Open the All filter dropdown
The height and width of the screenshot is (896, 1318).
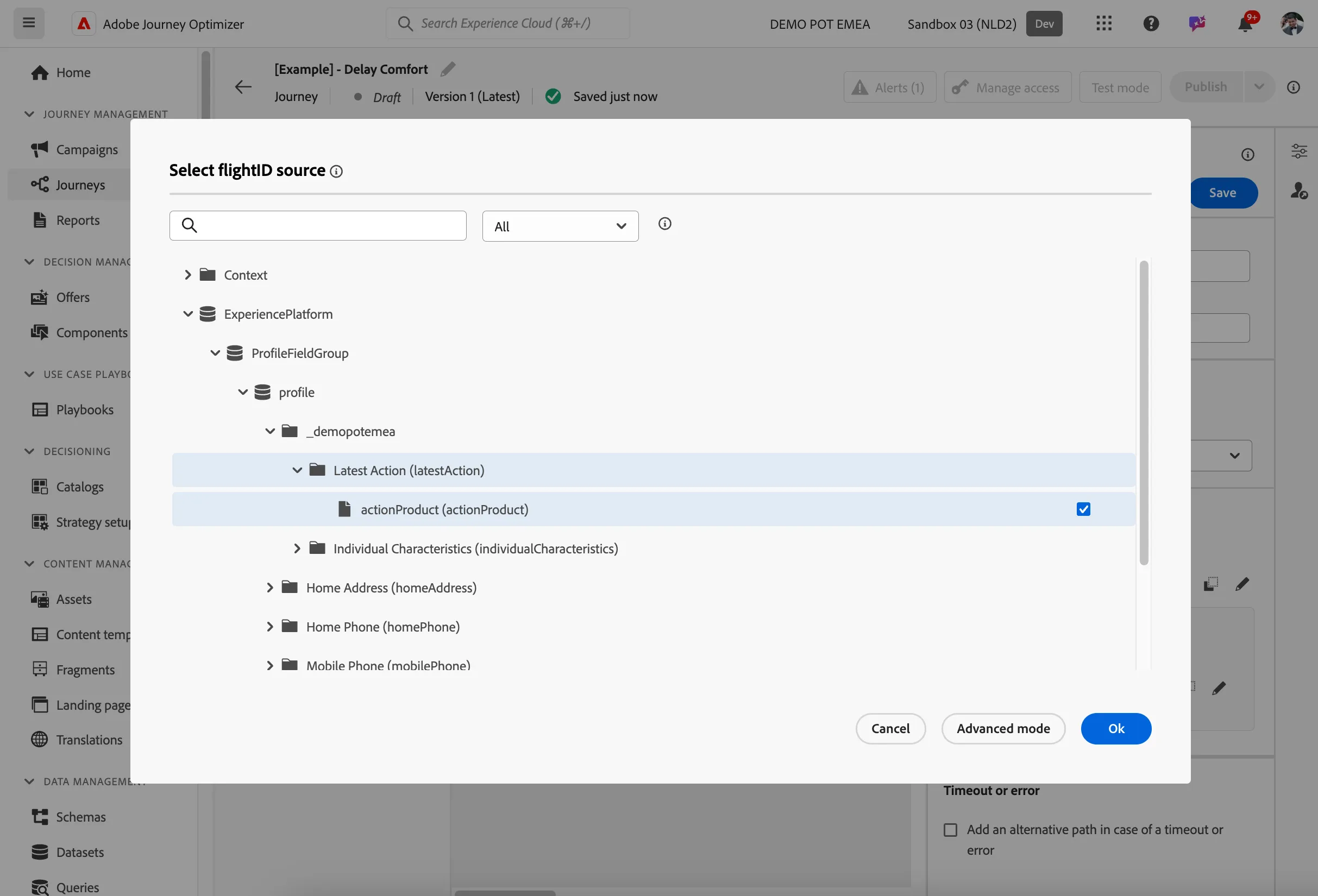point(560,226)
